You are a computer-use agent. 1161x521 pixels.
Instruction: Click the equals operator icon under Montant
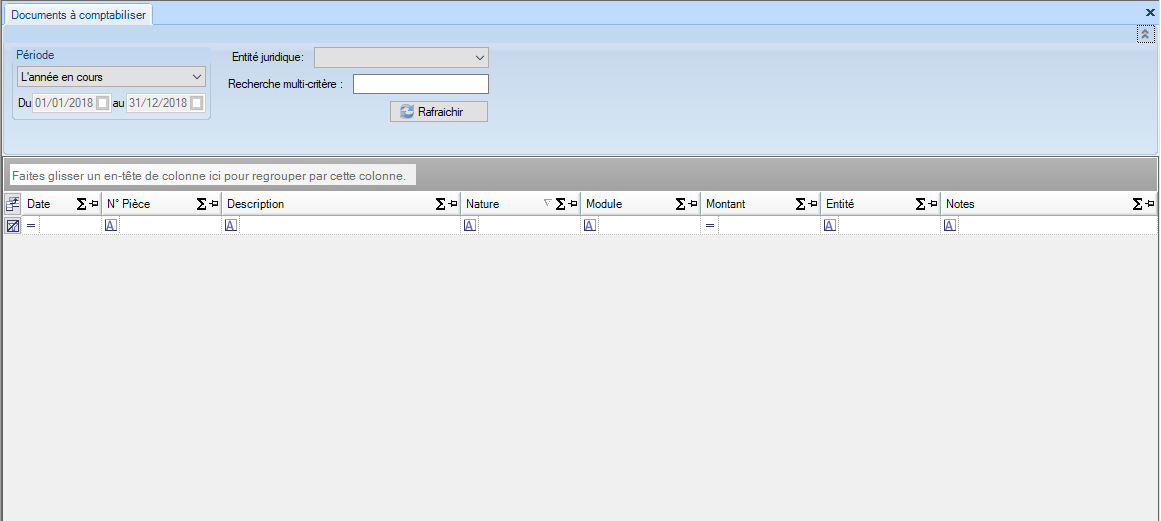[x=710, y=226]
